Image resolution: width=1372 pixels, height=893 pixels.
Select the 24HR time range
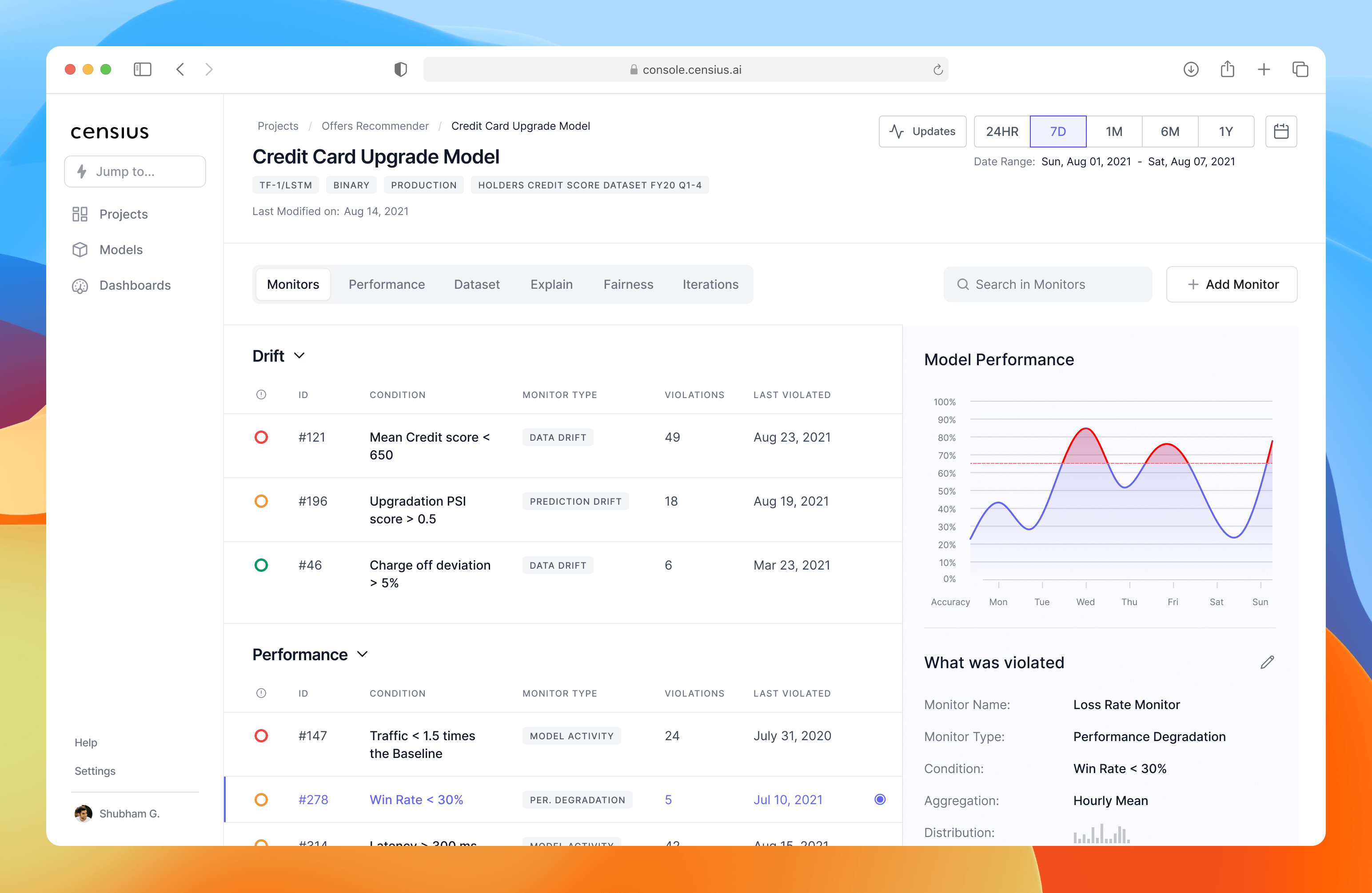point(1002,132)
